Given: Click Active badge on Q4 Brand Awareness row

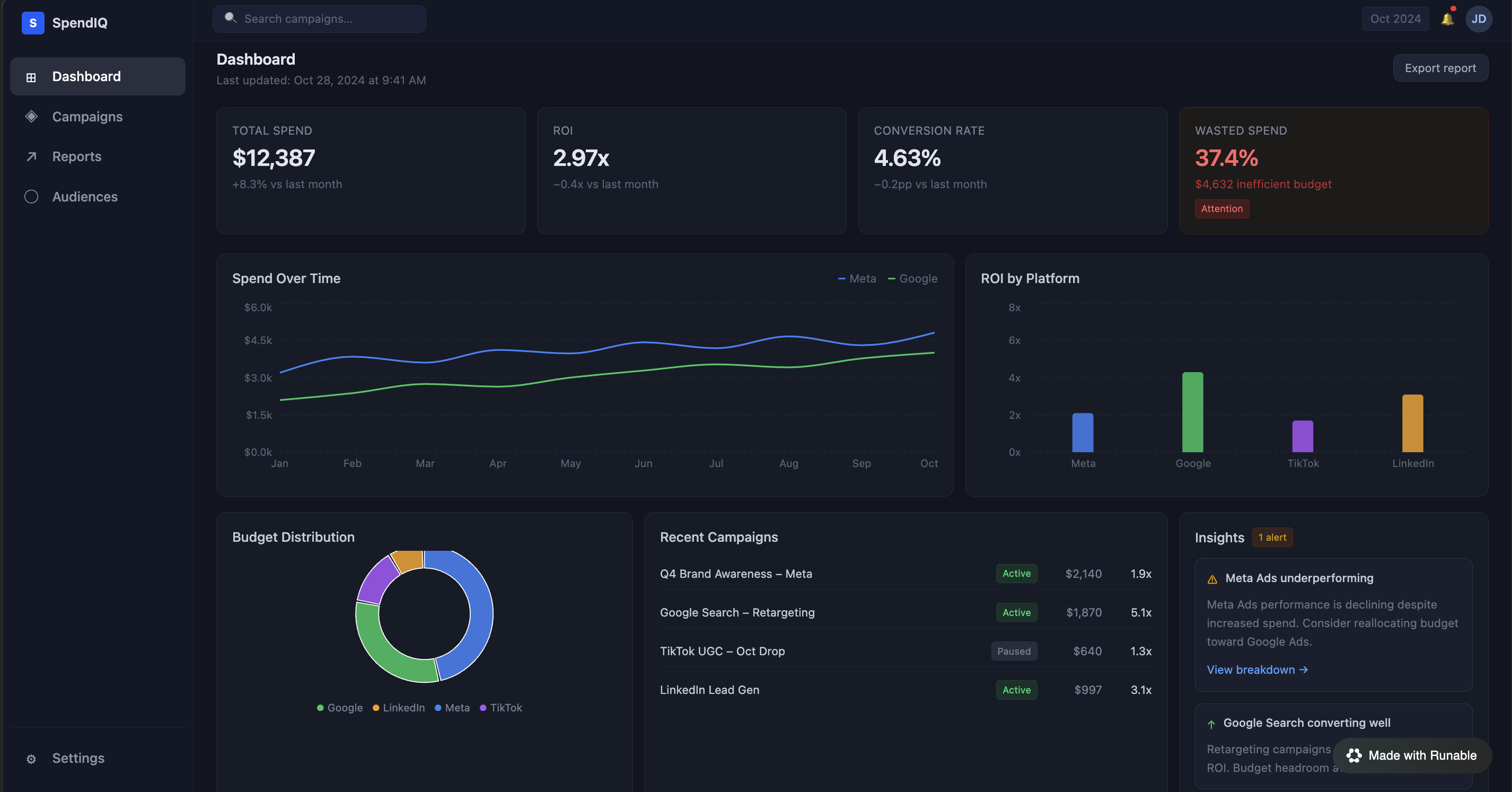Looking at the screenshot, I should (x=1016, y=574).
